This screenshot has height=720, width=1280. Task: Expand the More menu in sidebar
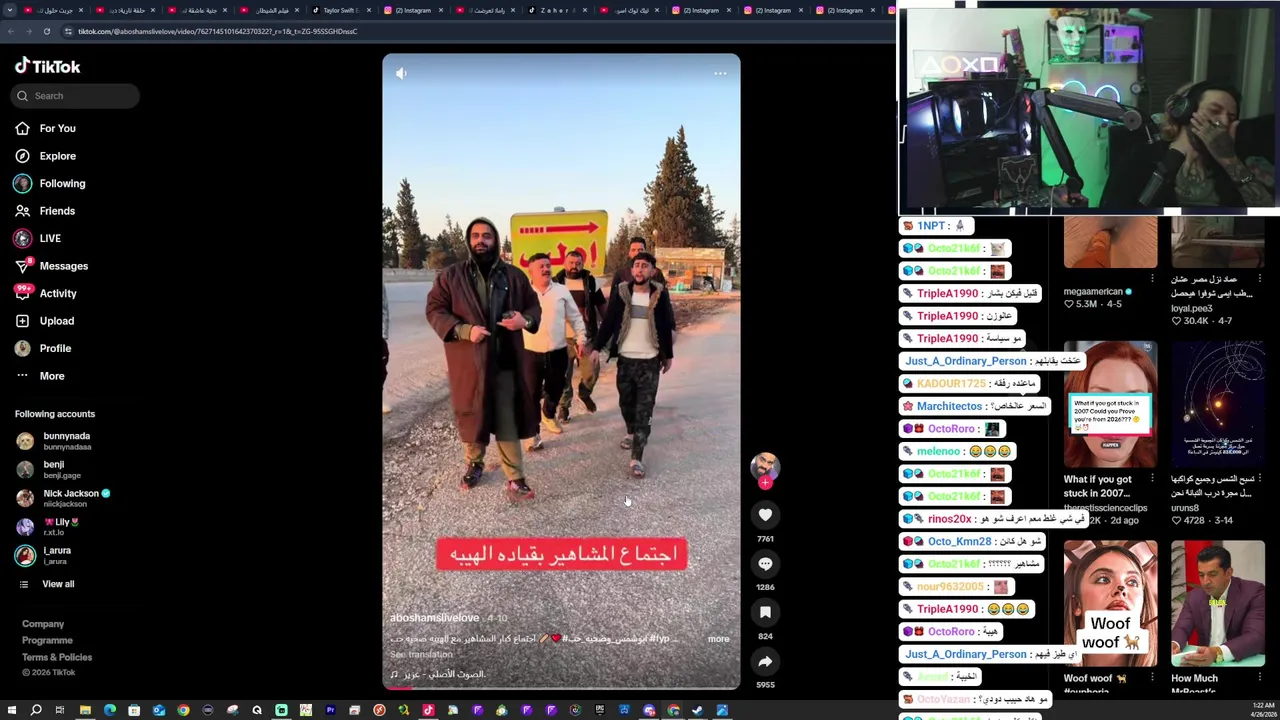pyautogui.click(x=51, y=376)
